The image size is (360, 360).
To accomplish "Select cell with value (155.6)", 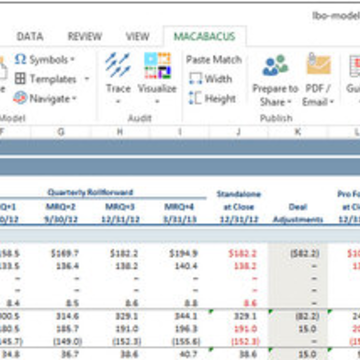I will [186, 341].
